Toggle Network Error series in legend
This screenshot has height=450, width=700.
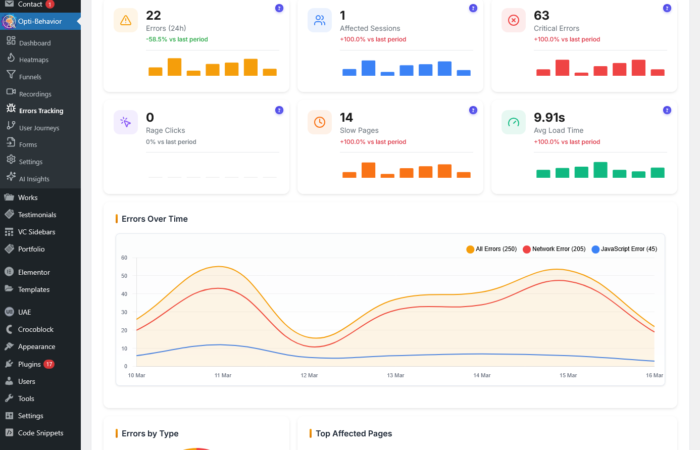coord(555,248)
